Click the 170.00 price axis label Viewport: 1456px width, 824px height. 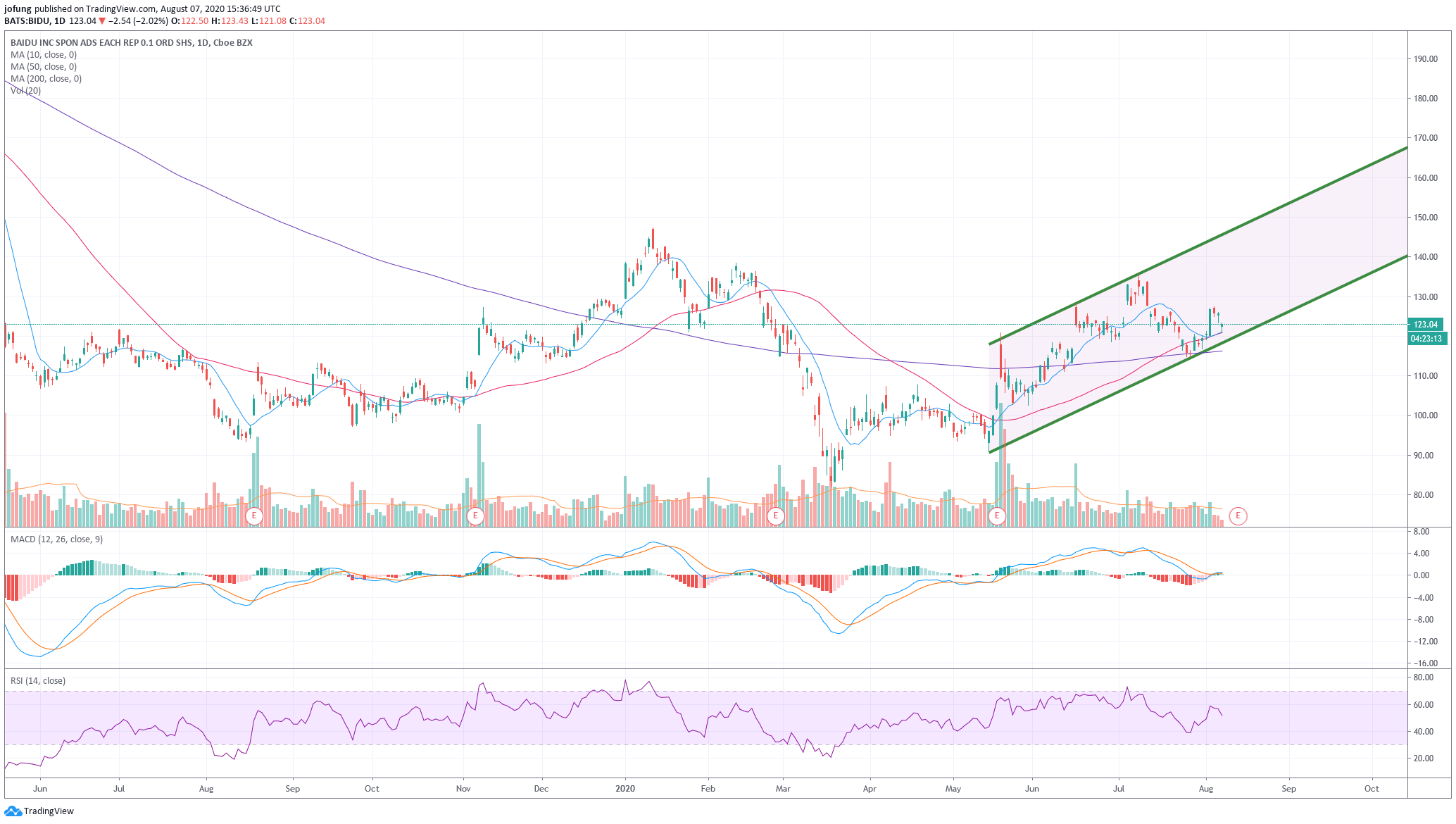pyautogui.click(x=1426, y=138)
